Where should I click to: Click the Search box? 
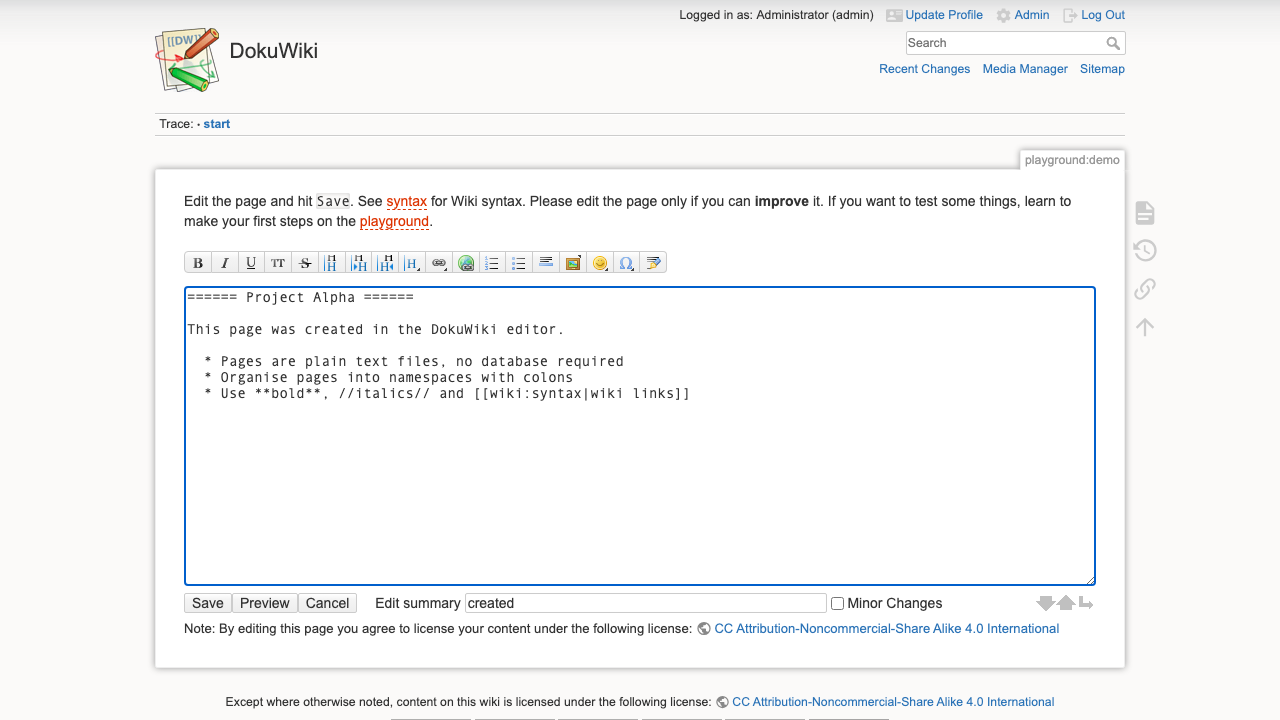(1005, 43)
